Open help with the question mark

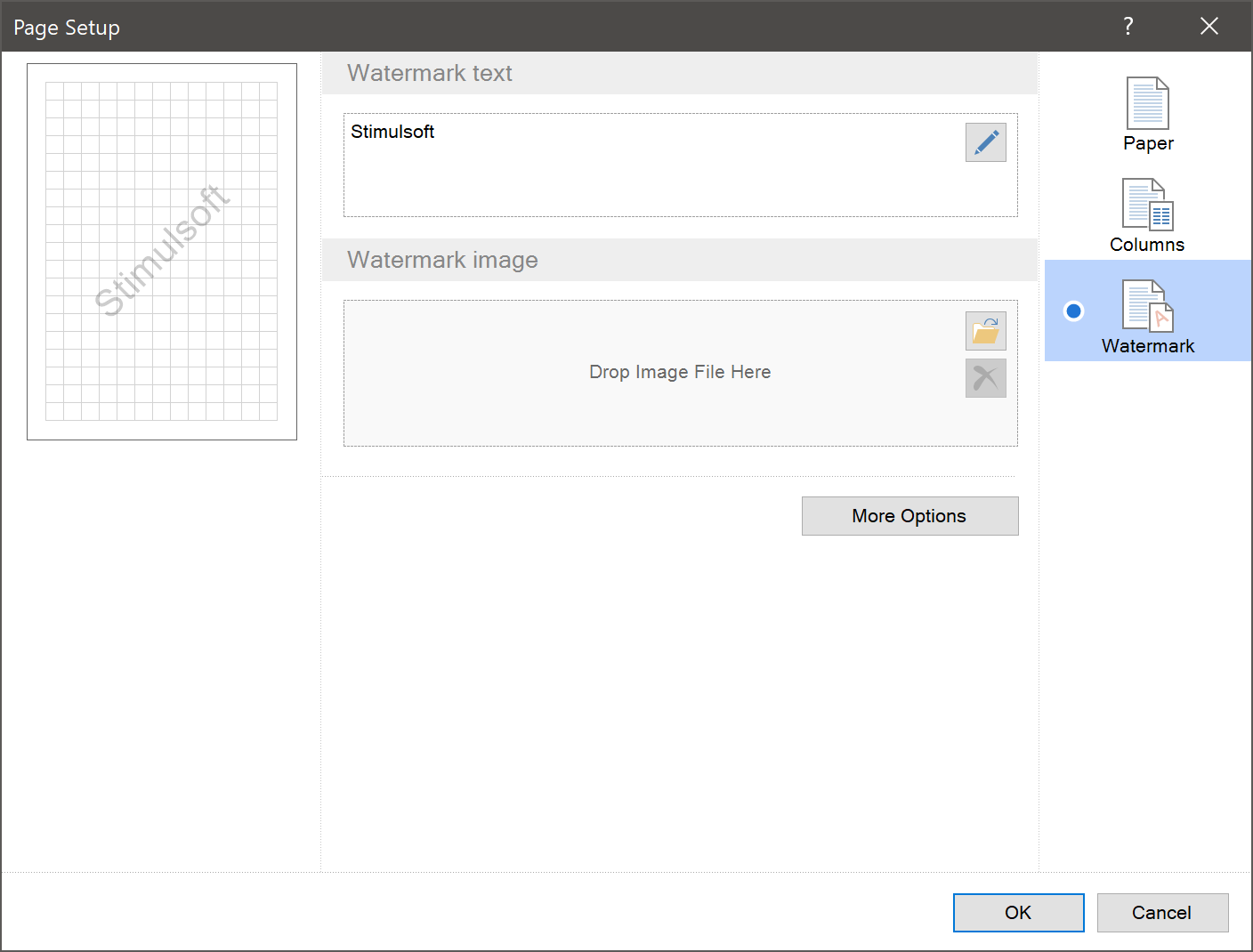point(1128,26)
